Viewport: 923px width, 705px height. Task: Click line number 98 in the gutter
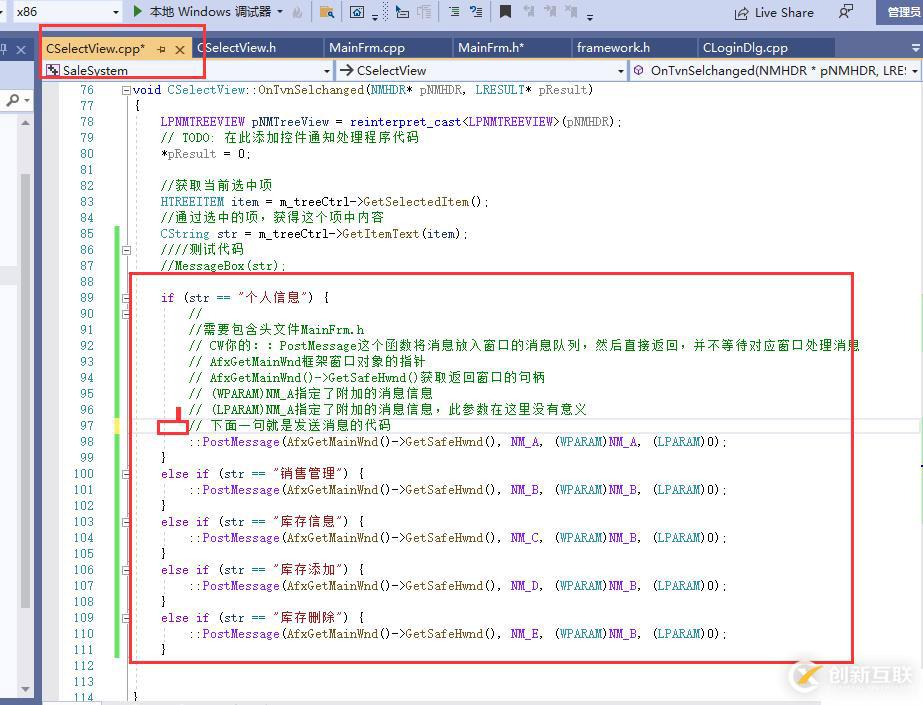point(87,442)
